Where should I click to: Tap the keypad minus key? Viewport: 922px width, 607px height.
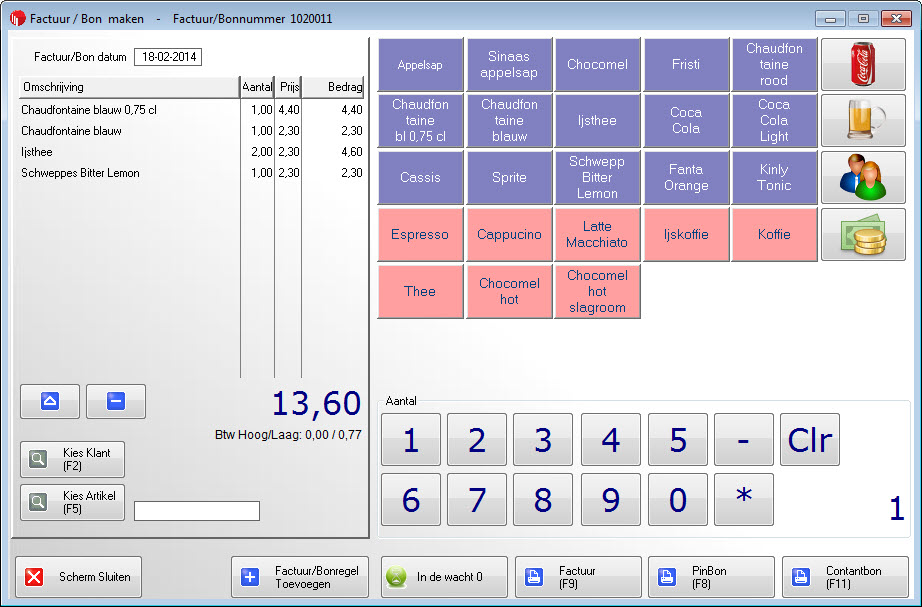point(744,439)
